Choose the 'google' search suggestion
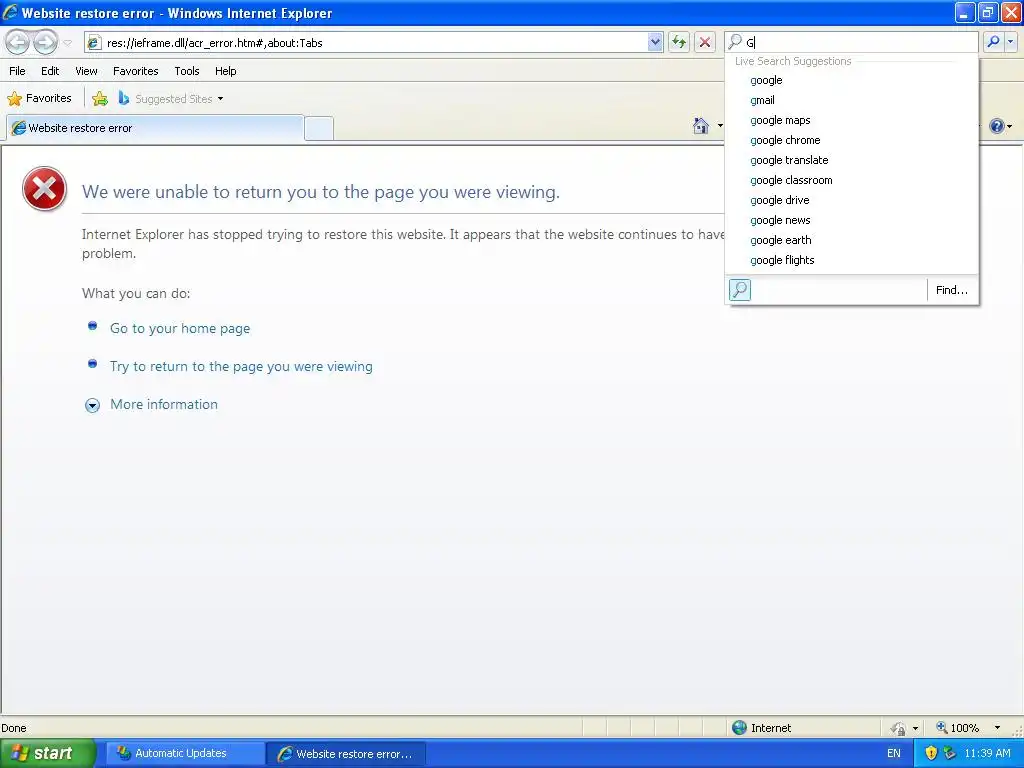Image resolution: width=1024 pixels, height=768 pixels. 852,80
